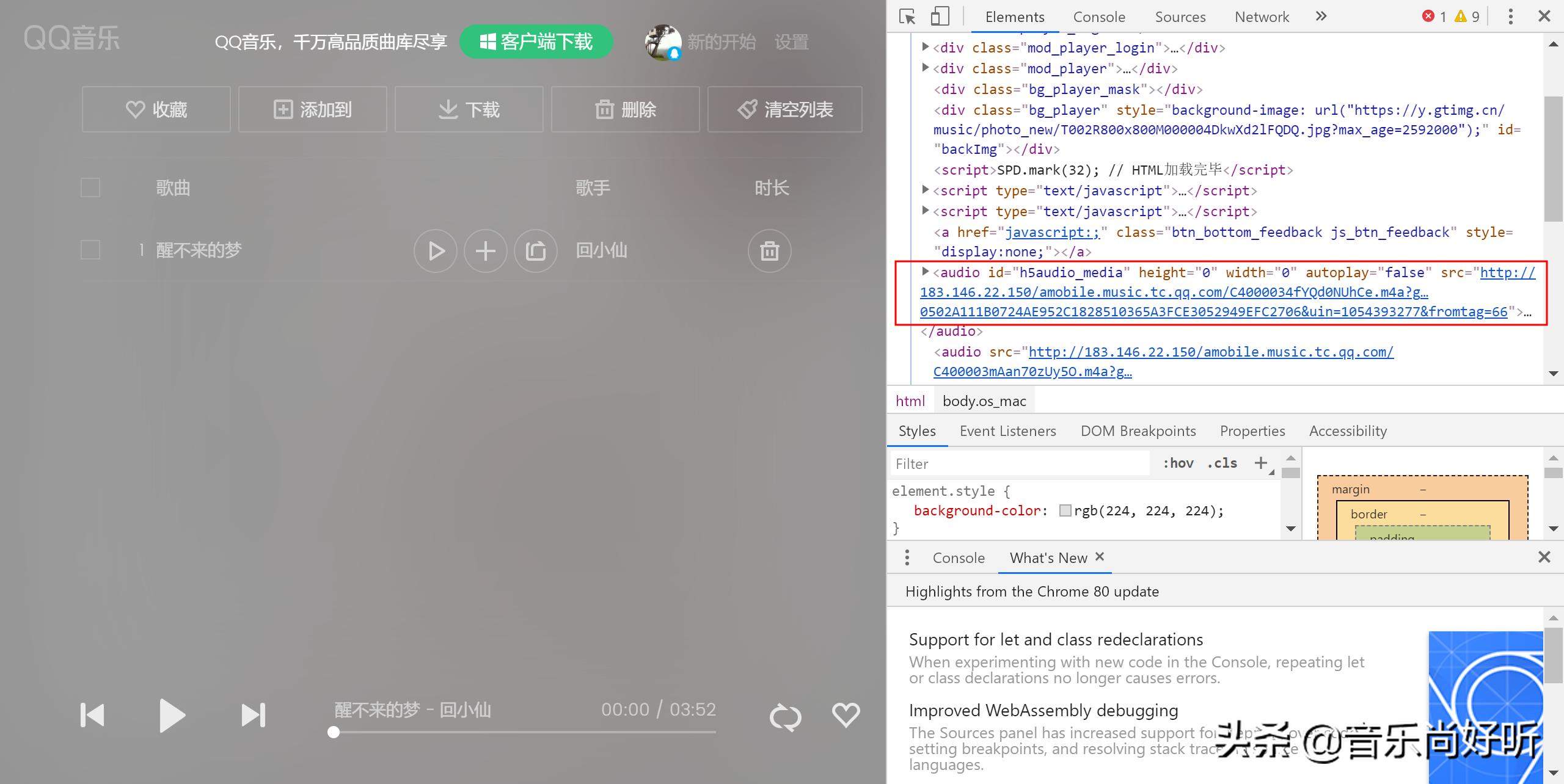Toggle the DevTools device toolbar
This screenshot has height=784, width=1564.
pos(940,16)
